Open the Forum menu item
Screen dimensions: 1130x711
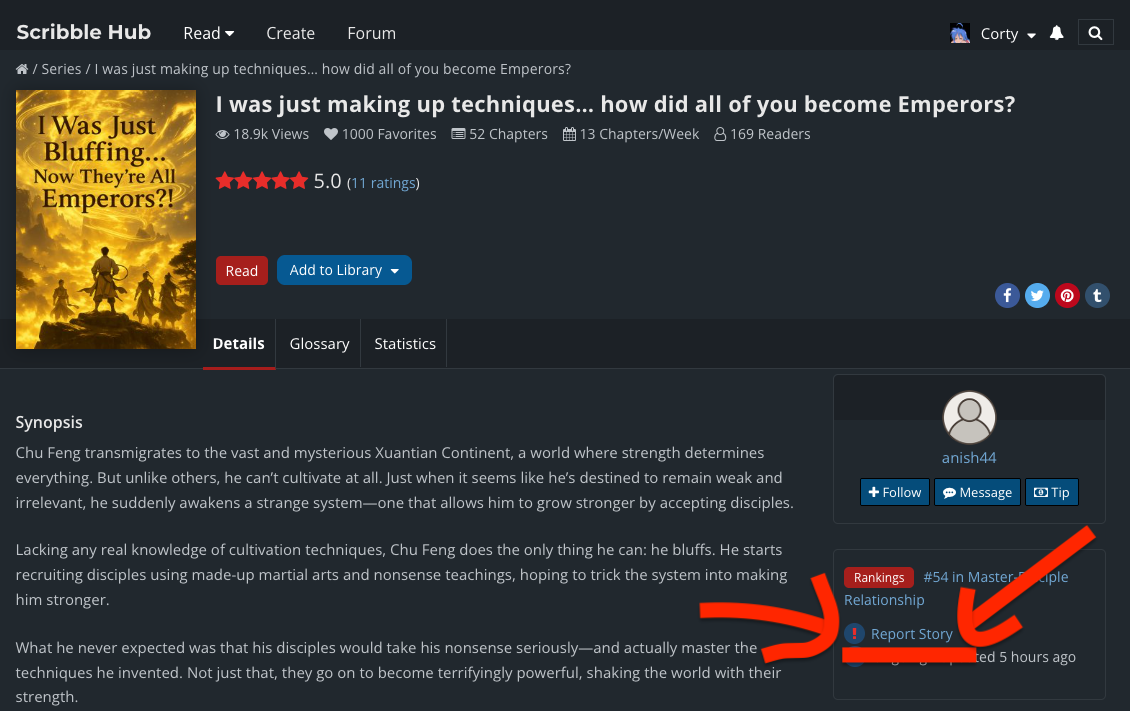(x=371, y=33)
